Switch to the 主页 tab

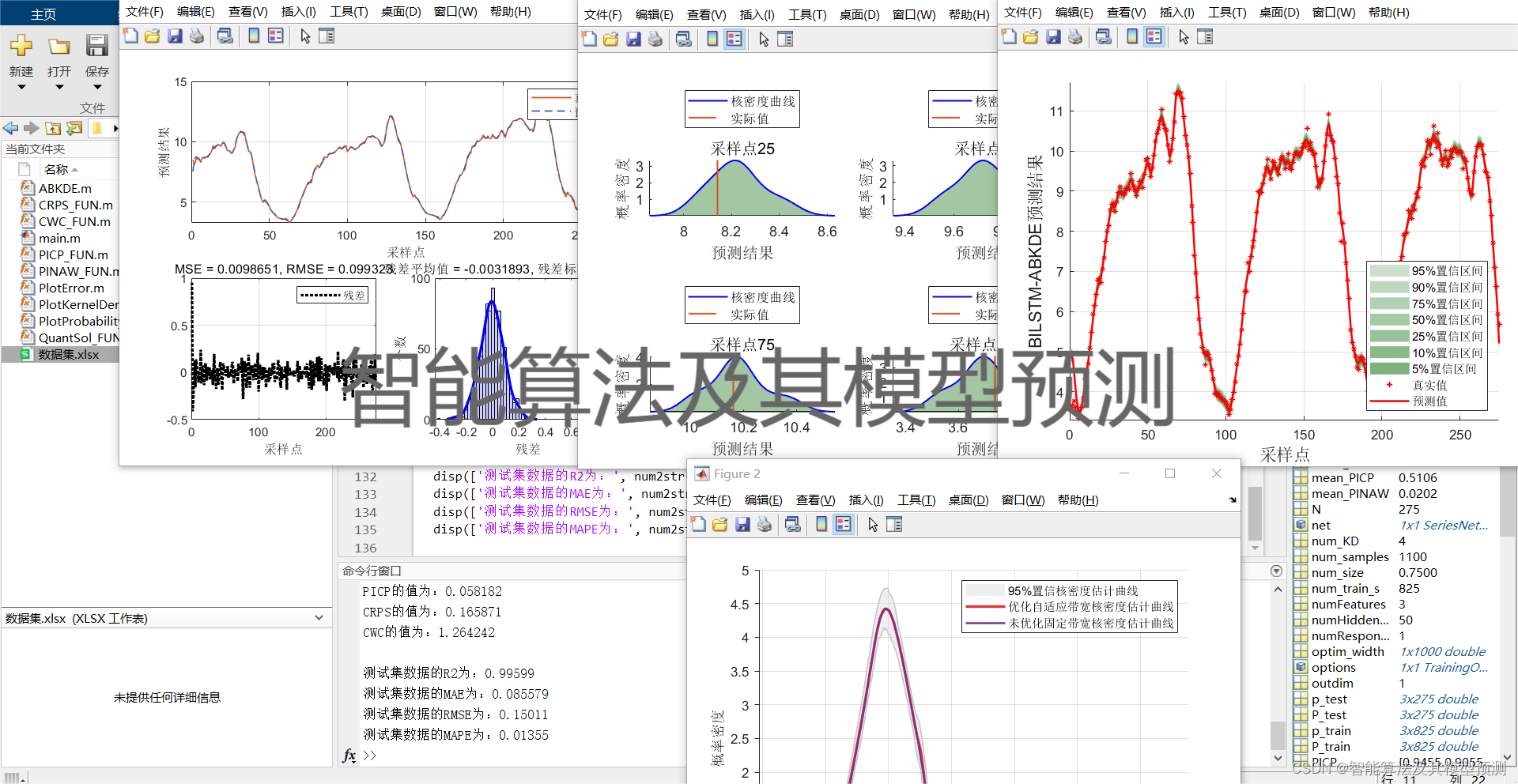(43, 14)
